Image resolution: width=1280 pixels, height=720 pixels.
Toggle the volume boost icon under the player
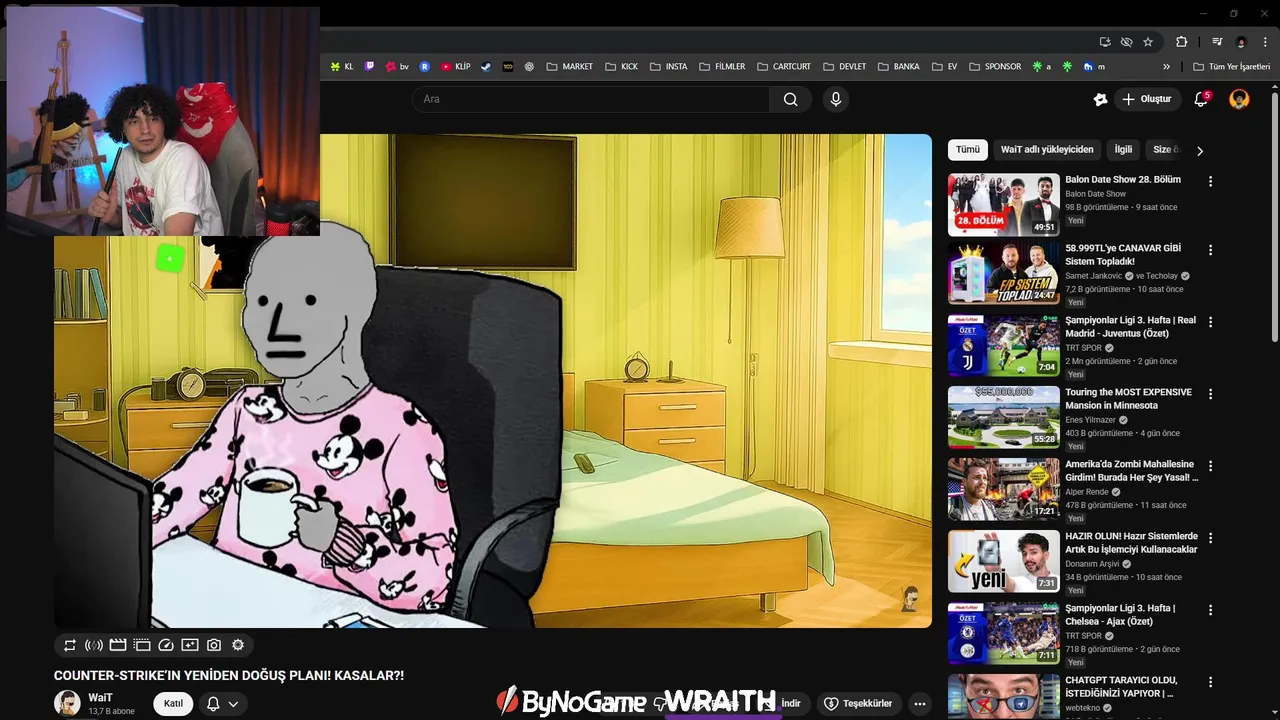click(x=94, y=645)
